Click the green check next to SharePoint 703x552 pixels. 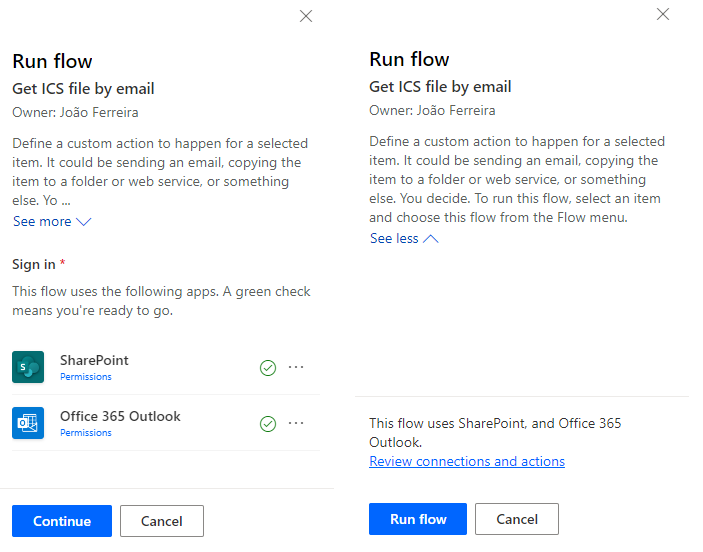pyautogui.click(x=267, y=368)
